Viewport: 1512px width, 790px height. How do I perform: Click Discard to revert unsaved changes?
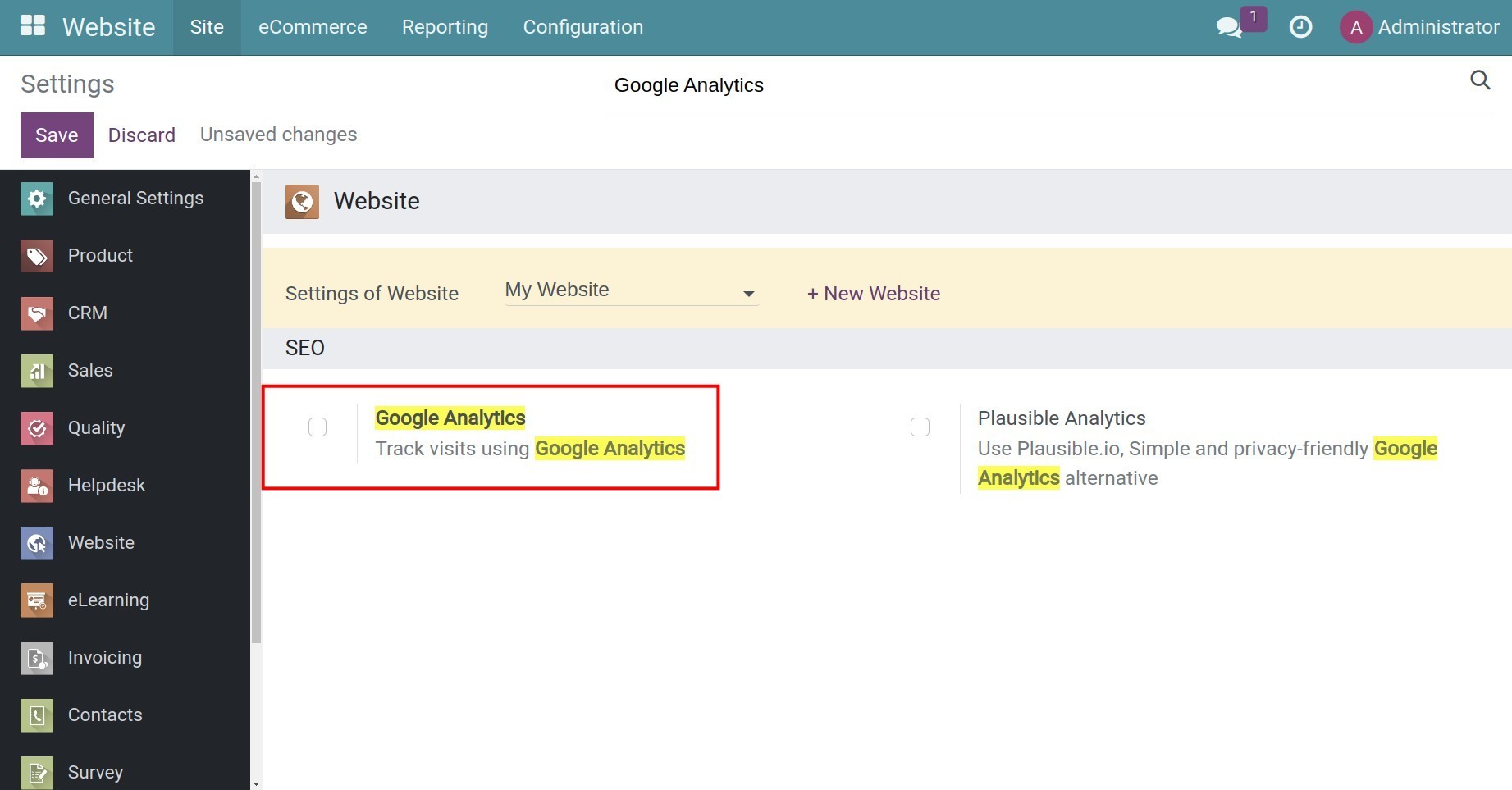coord(141,135)
